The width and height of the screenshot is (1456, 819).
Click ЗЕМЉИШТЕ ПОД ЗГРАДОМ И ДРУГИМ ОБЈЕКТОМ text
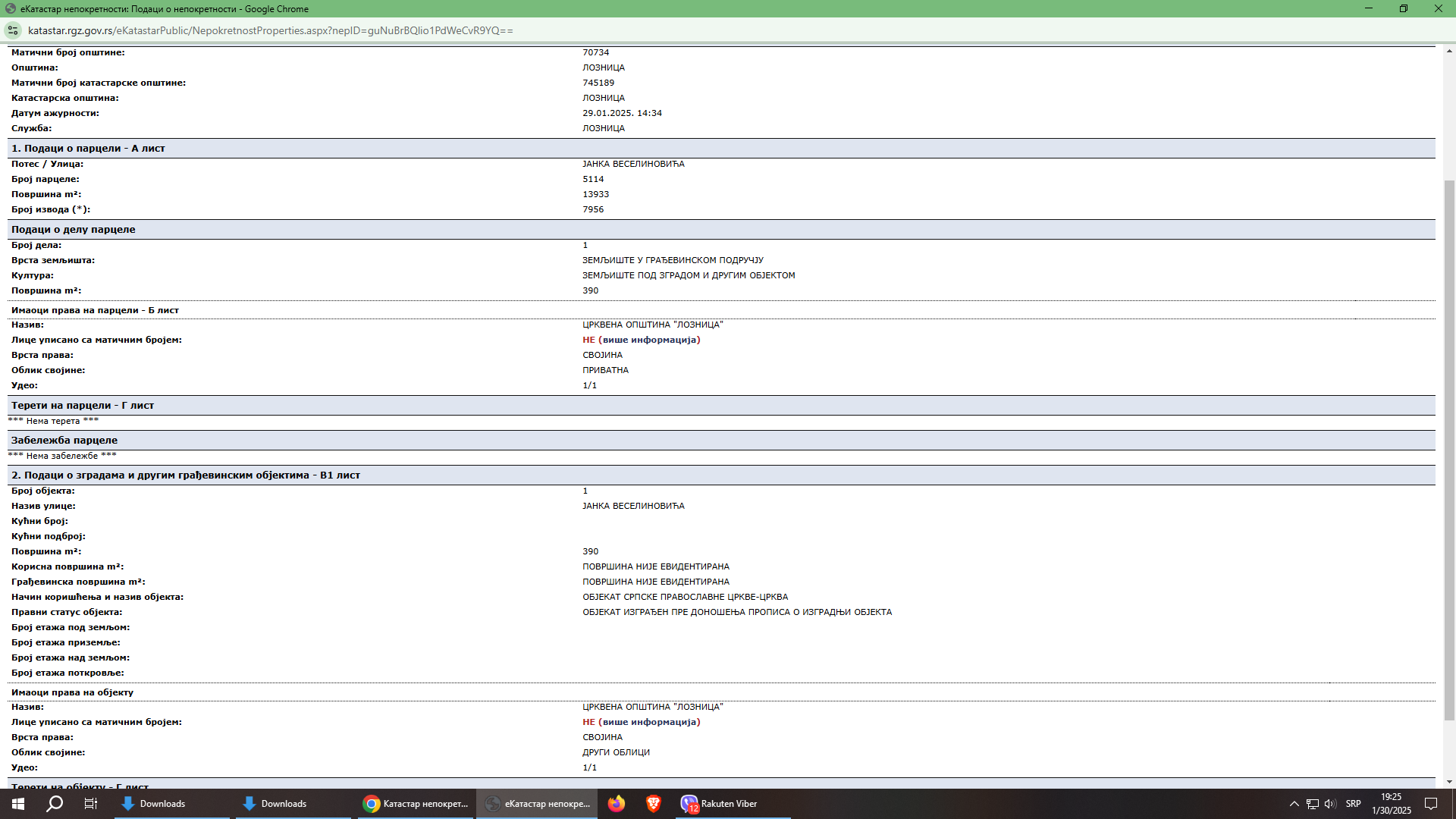pyautogui.click(x=689, y=276)
